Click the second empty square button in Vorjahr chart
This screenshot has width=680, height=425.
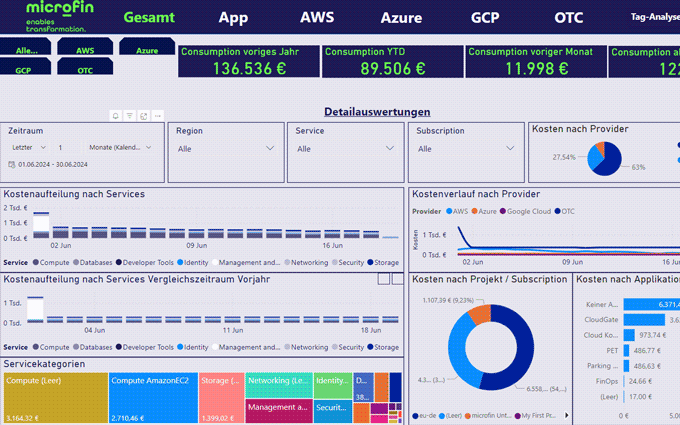tap(398, 279)
